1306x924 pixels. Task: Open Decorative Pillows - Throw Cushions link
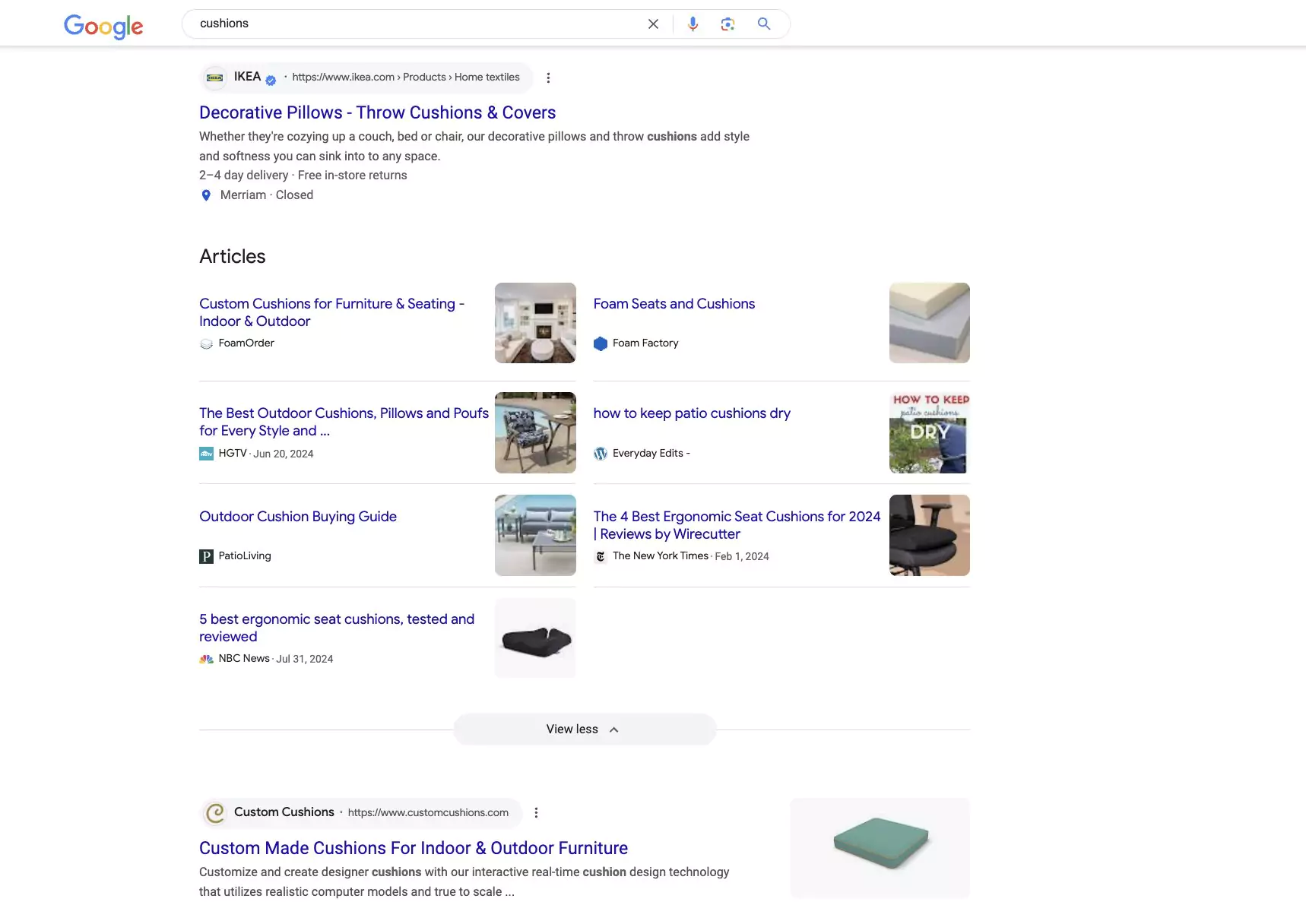click(377, 112)
